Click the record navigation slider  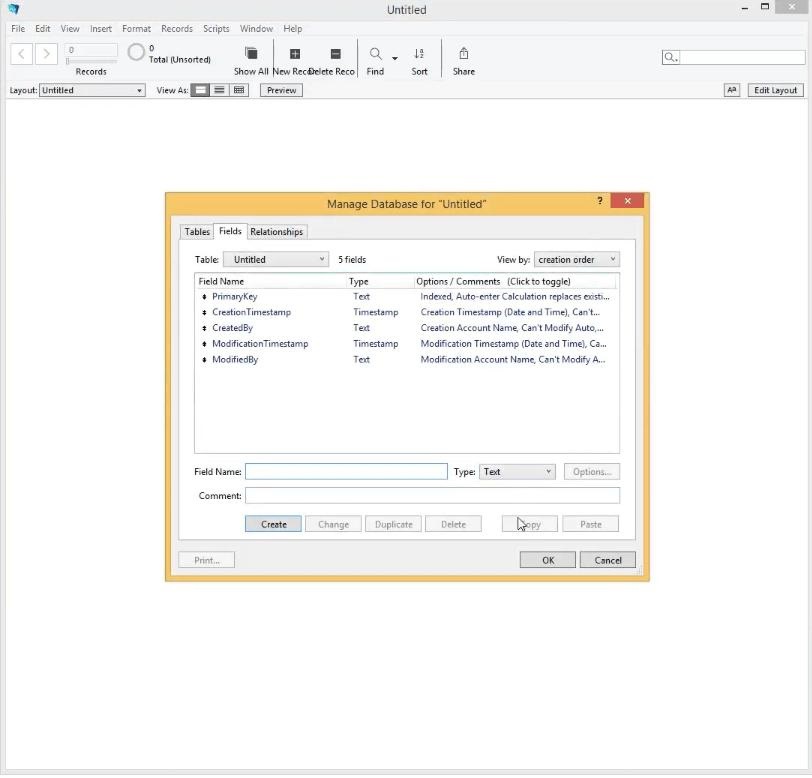(90, 61)
